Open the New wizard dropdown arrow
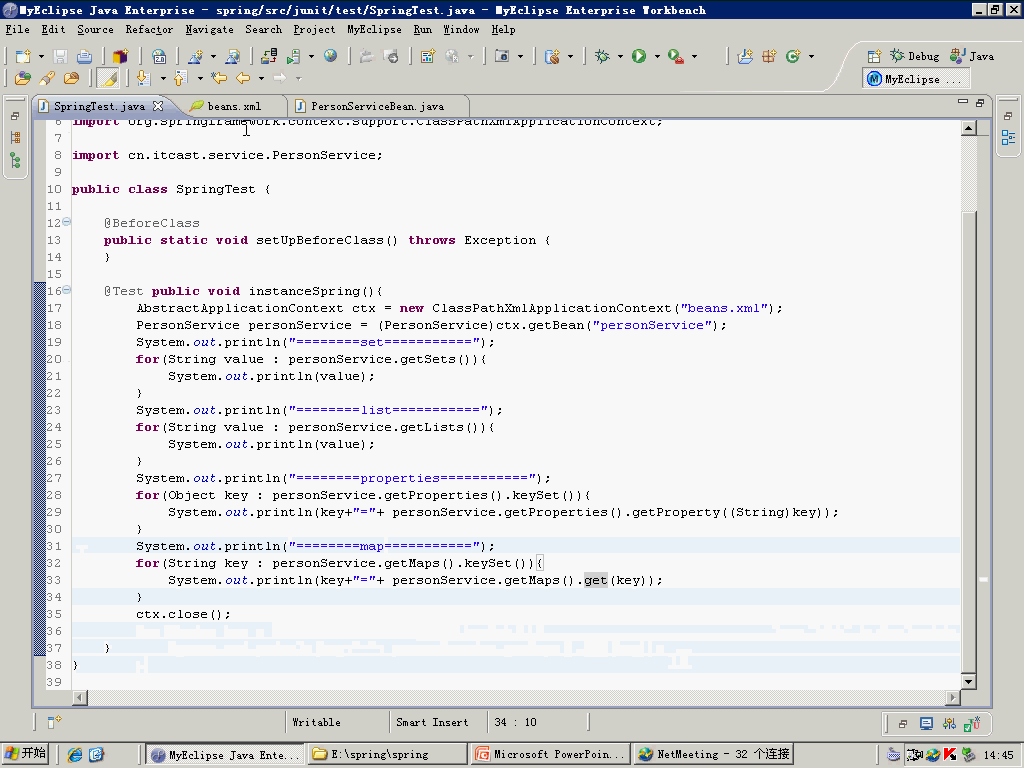This screenshot has height=768, width=1024. click(41, 57)
